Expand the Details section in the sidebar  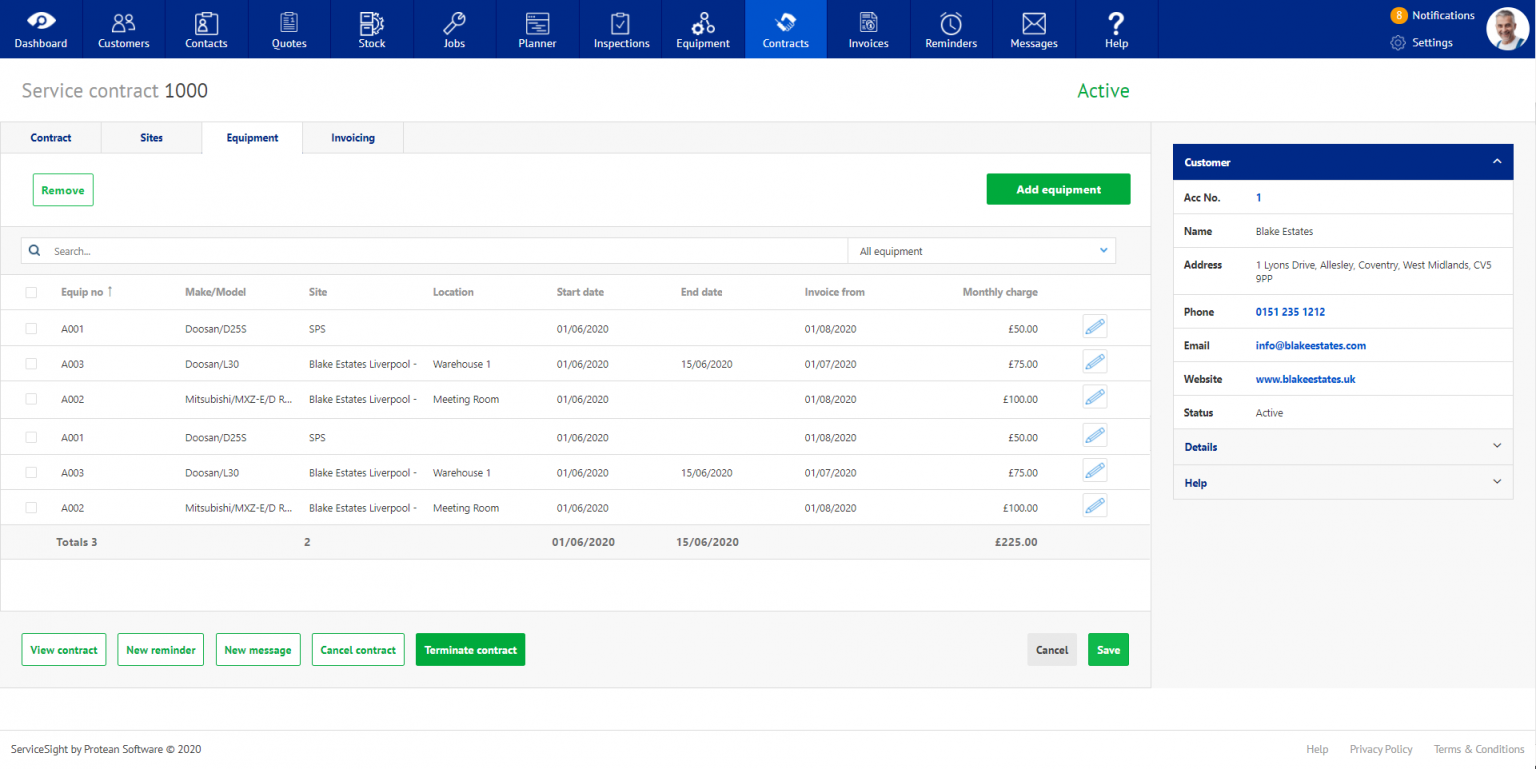[1342, 447]
